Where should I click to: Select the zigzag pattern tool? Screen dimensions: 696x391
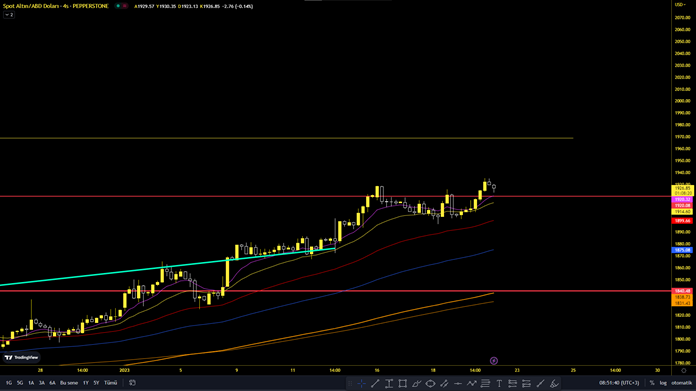click(471, 383)
